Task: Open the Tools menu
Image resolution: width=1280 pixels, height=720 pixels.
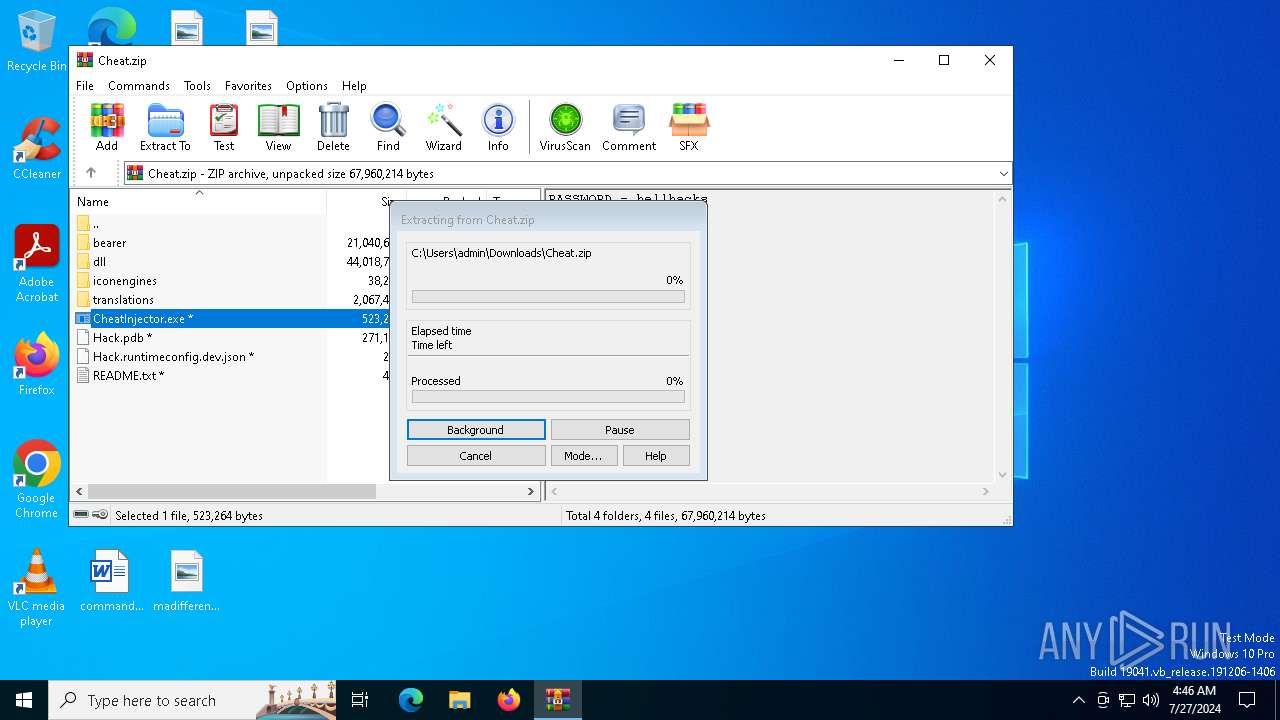Action: pyautogui.click(x=197, y=86)
